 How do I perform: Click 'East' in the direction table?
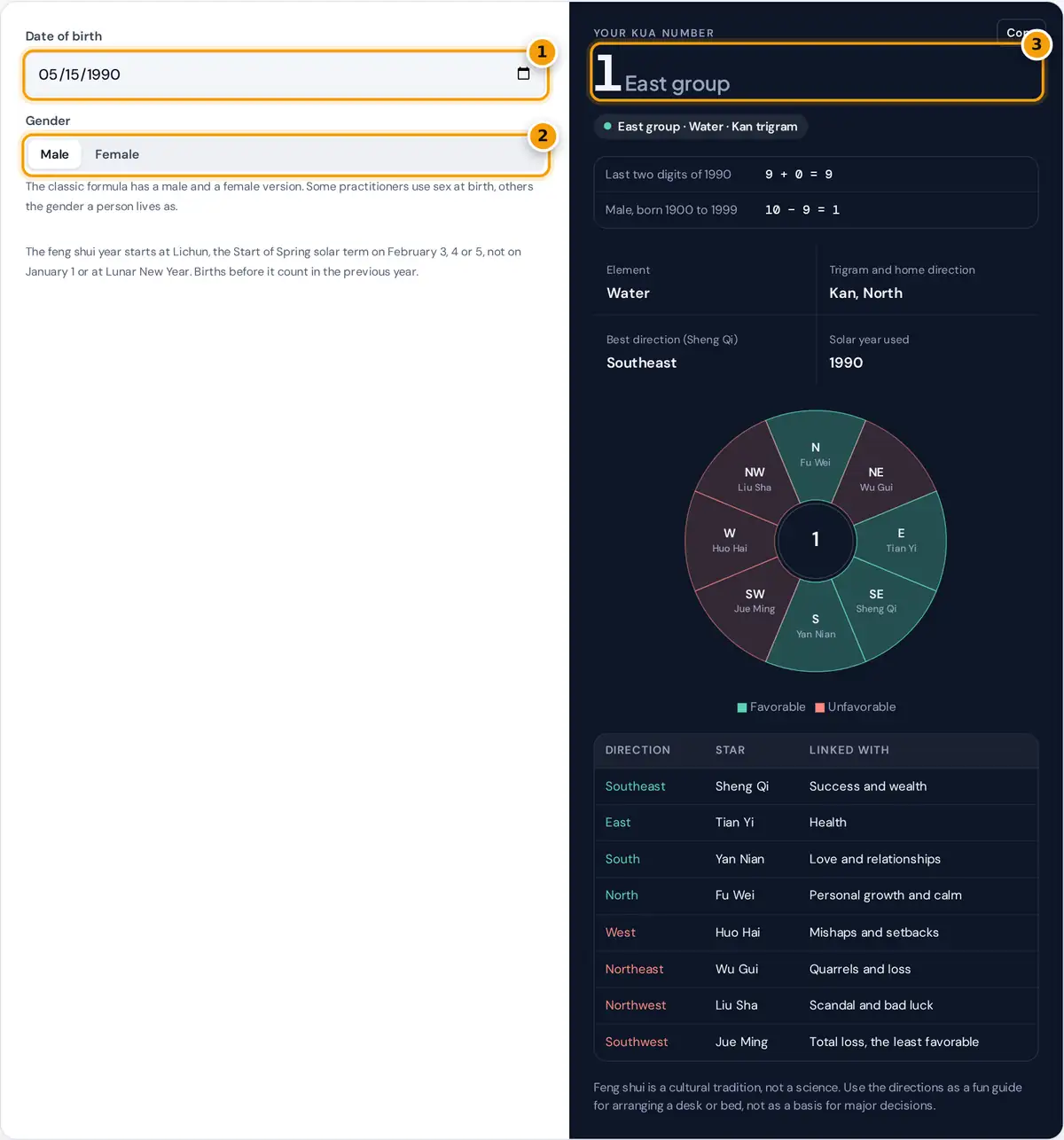[x=618, y=823]
